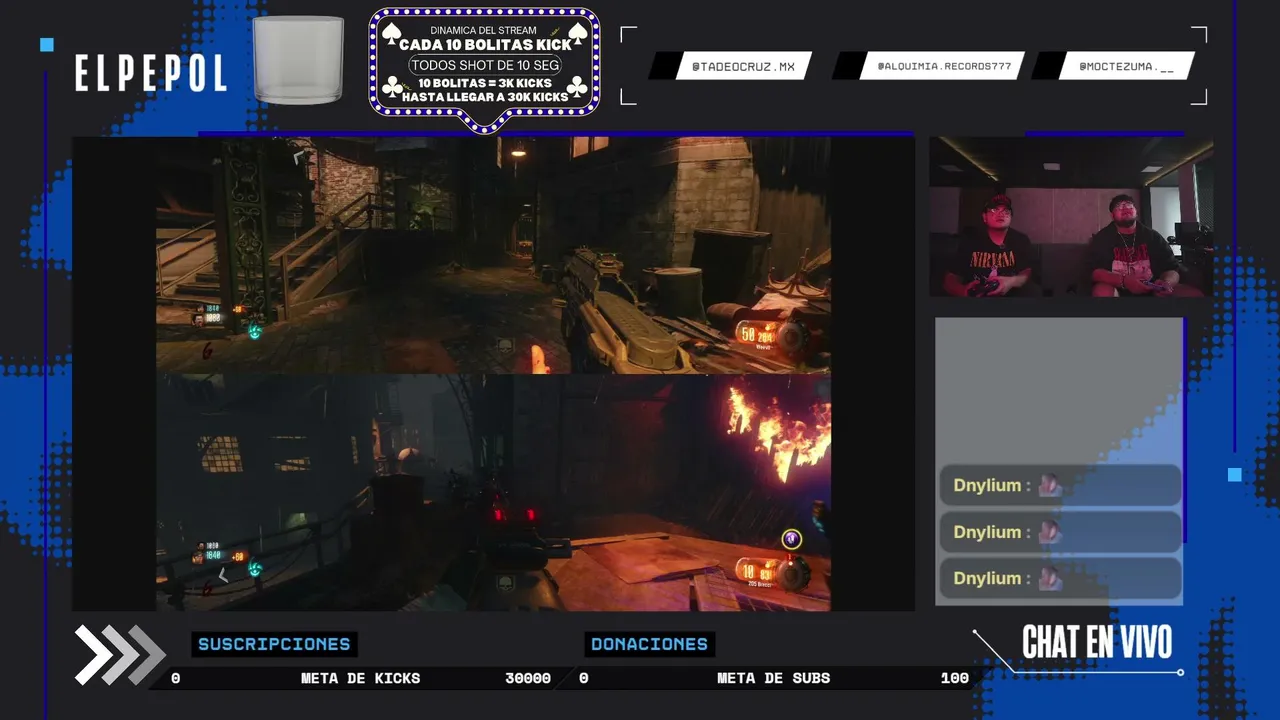Click the Dinamica del Stream banner

click(x=485, y=69)
